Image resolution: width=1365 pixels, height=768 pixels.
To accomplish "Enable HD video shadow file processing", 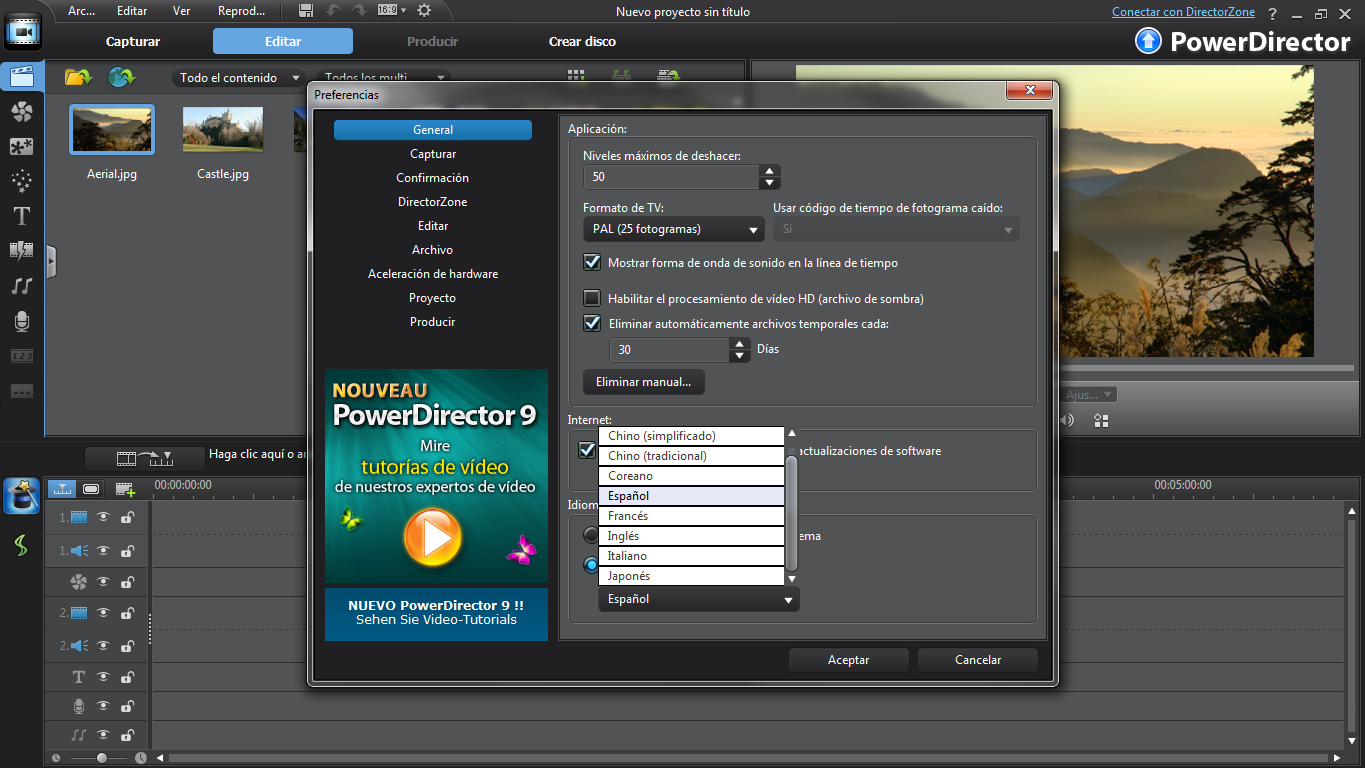I will click(x=592, y=298).
